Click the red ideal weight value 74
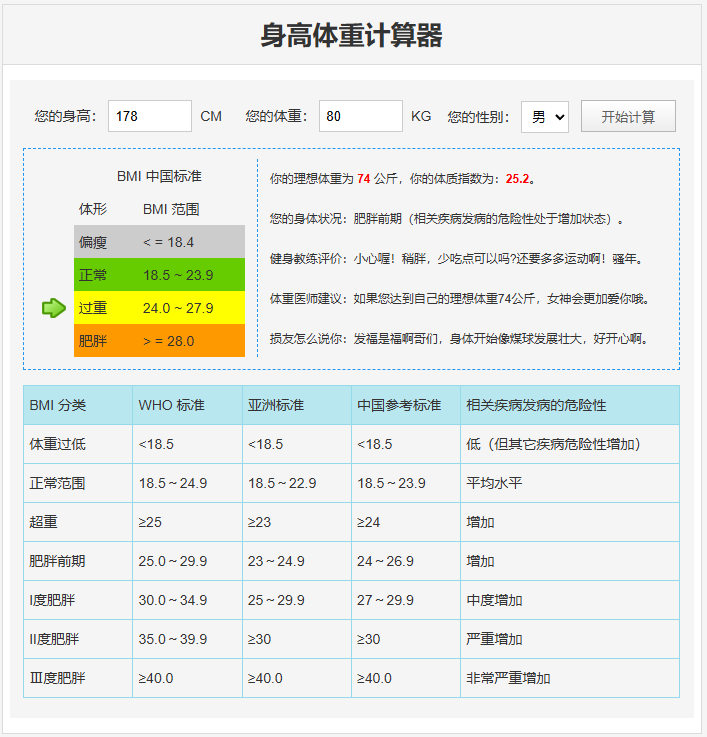This screenshot has width=707, height=737. click(364, 179)
